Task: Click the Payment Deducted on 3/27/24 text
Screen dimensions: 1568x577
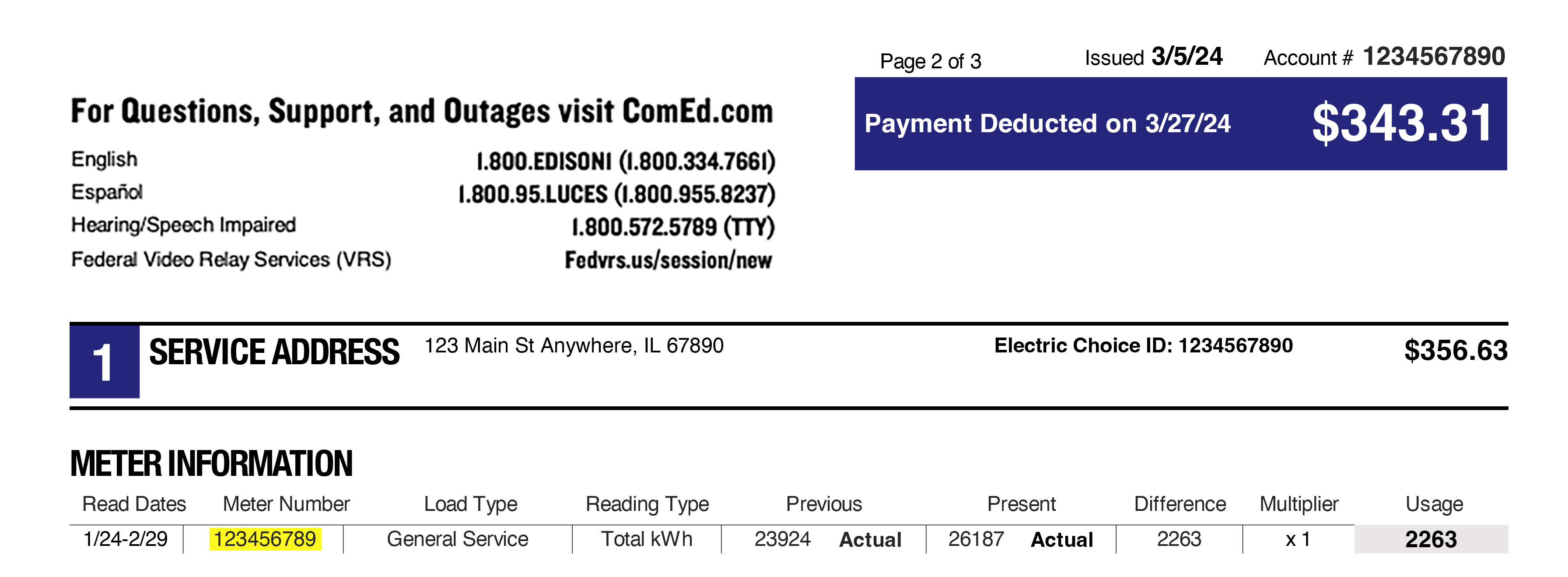Action: [1047, 124]
